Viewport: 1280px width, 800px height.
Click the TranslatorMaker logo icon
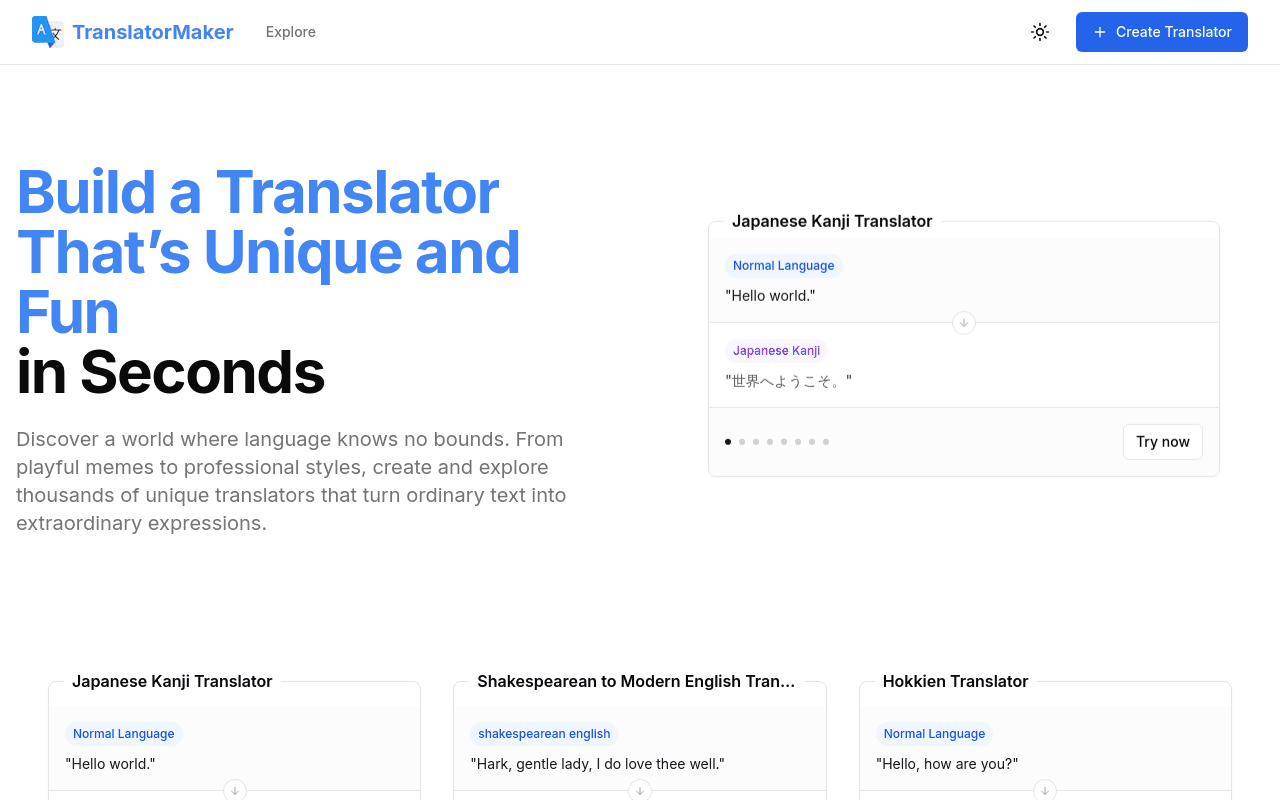(x=48, y=32)
